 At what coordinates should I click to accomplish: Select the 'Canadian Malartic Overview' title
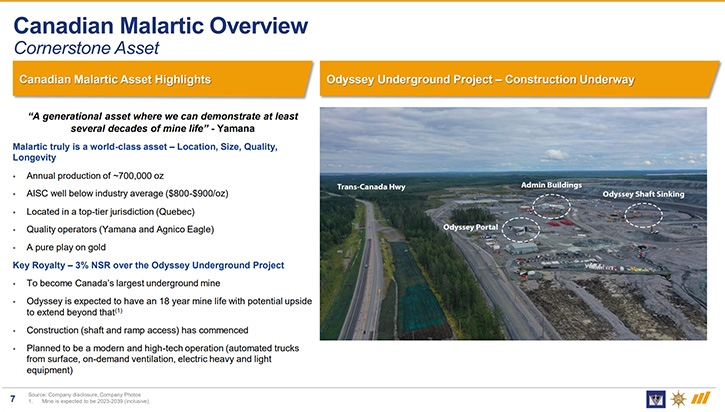[x=160, y=26]
